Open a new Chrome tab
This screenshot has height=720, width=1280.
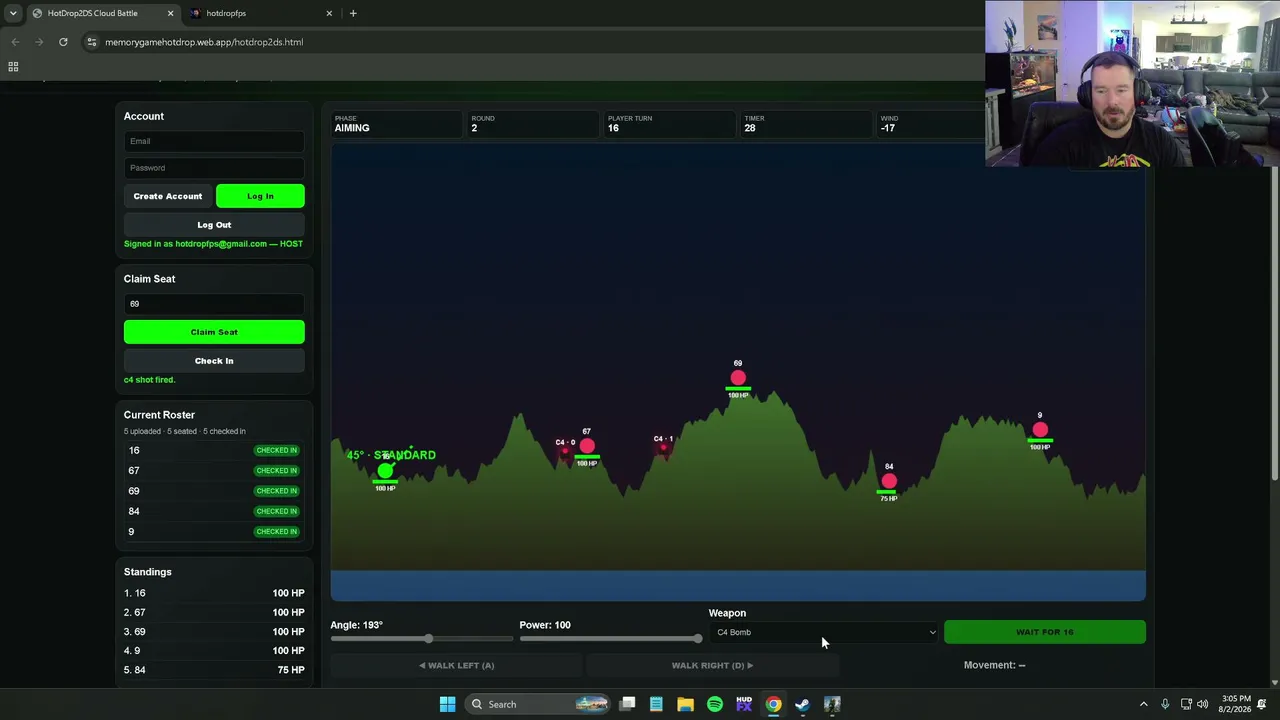(x=353, y=13)
